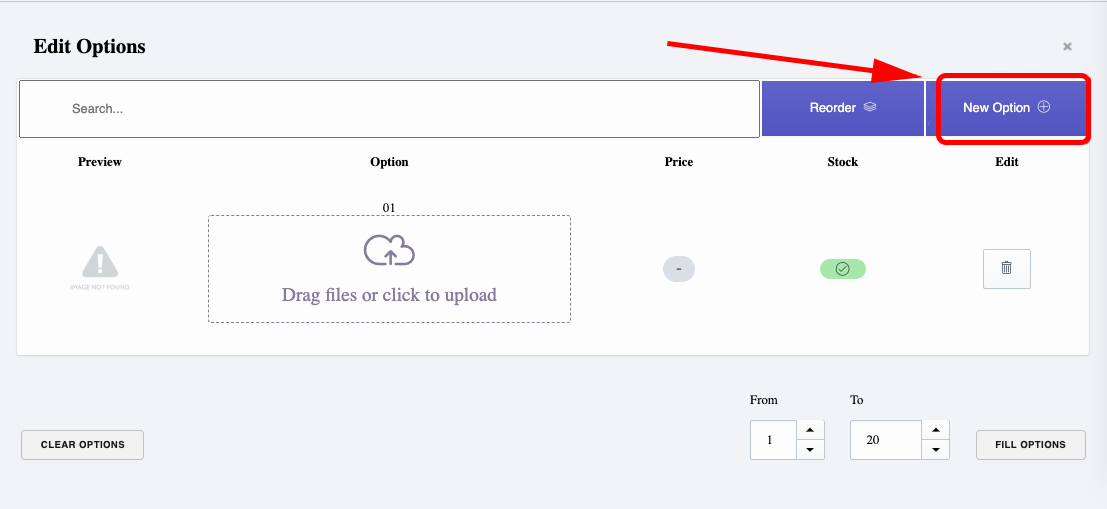The width and height of the screenshot is (1107, 509).
Task: Increase the From value with the up arrow
Action: (x=810, y=430)
